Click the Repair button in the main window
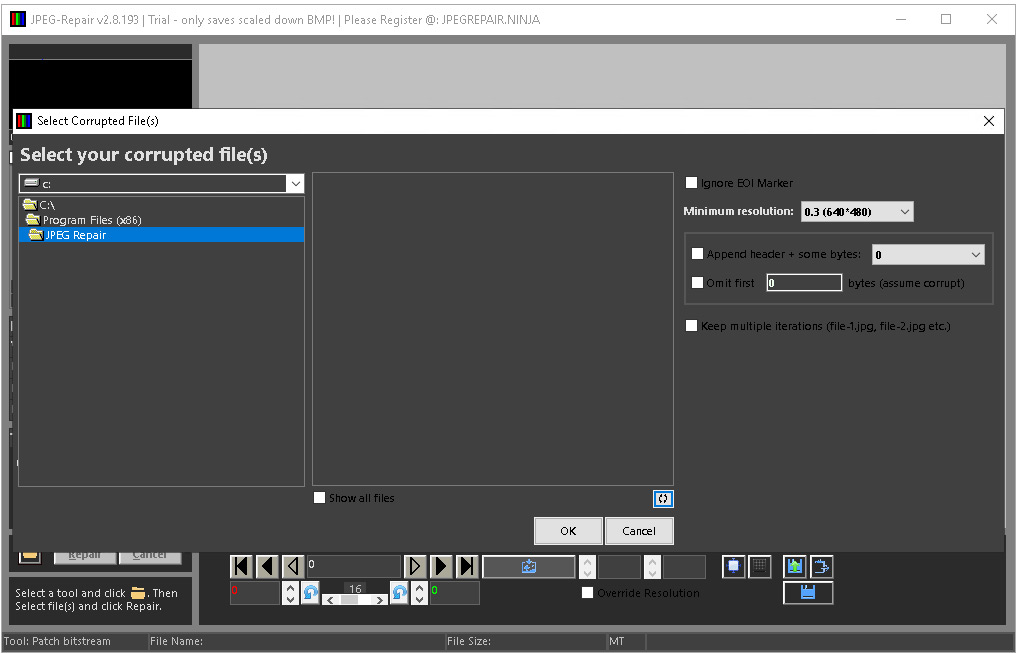 [84, 557]
